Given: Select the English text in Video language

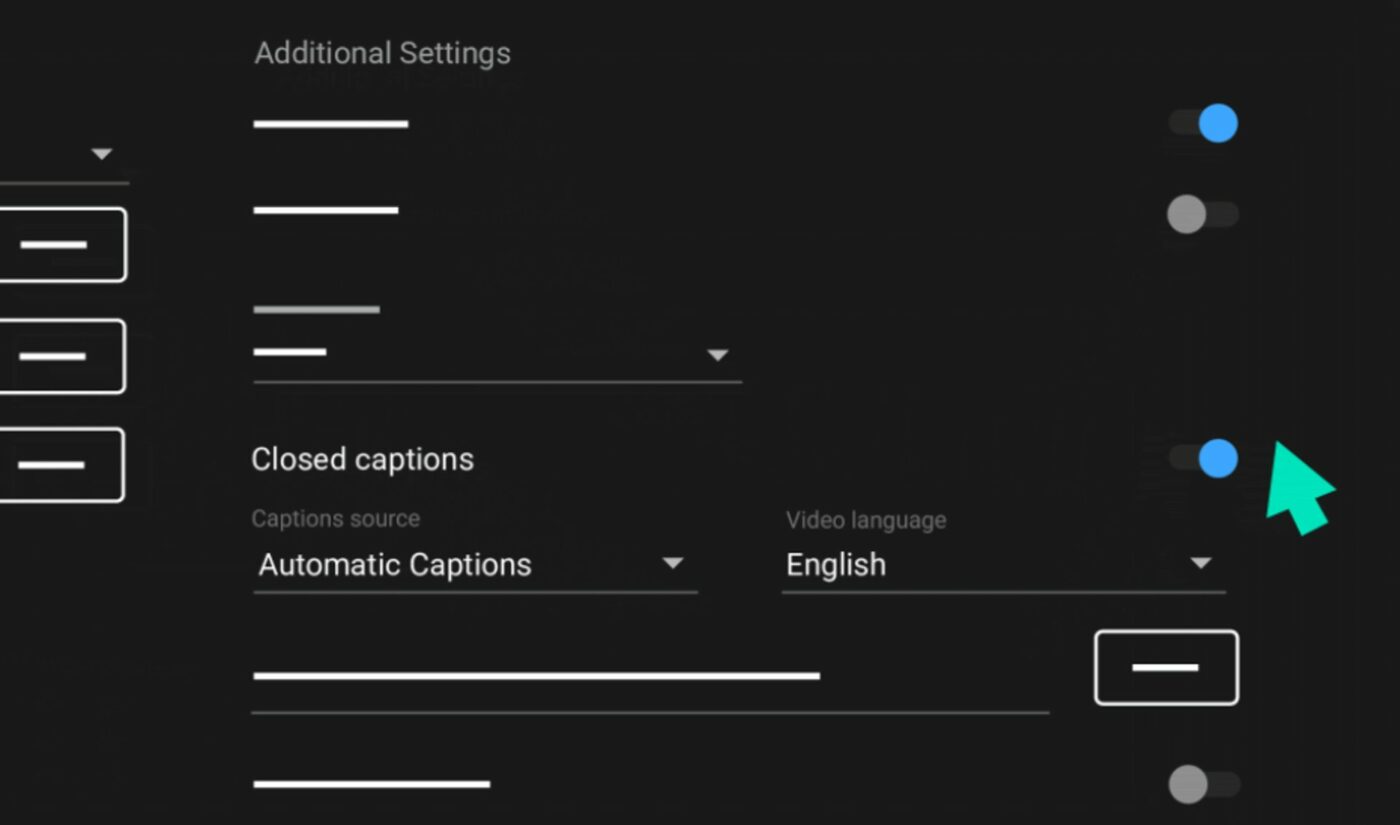Looking at the screenshot, I should pos(836,565).
